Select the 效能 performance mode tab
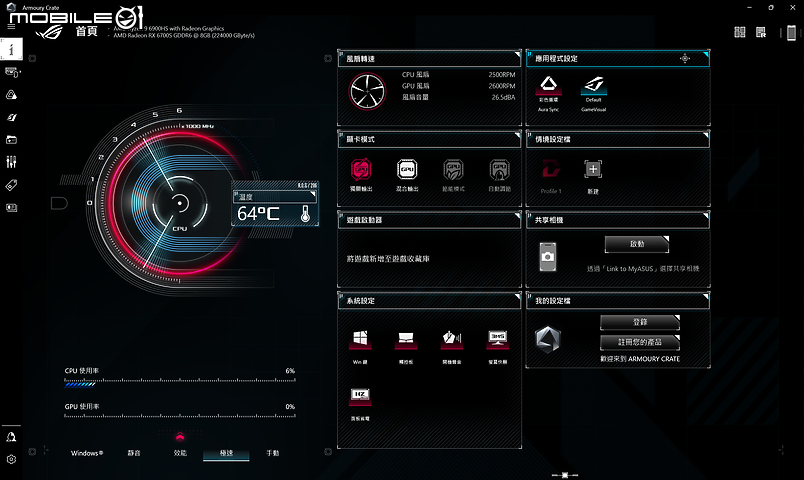The image size is (804, 480). tap(180, 453)
